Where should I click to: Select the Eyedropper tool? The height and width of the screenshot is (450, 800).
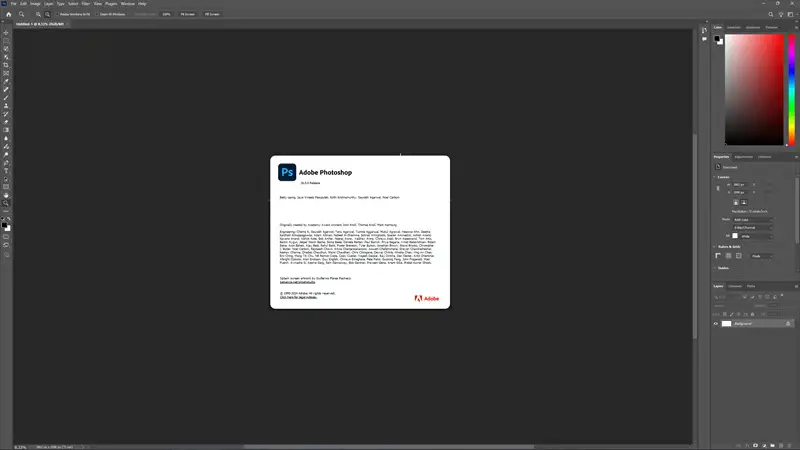[6, 82]
